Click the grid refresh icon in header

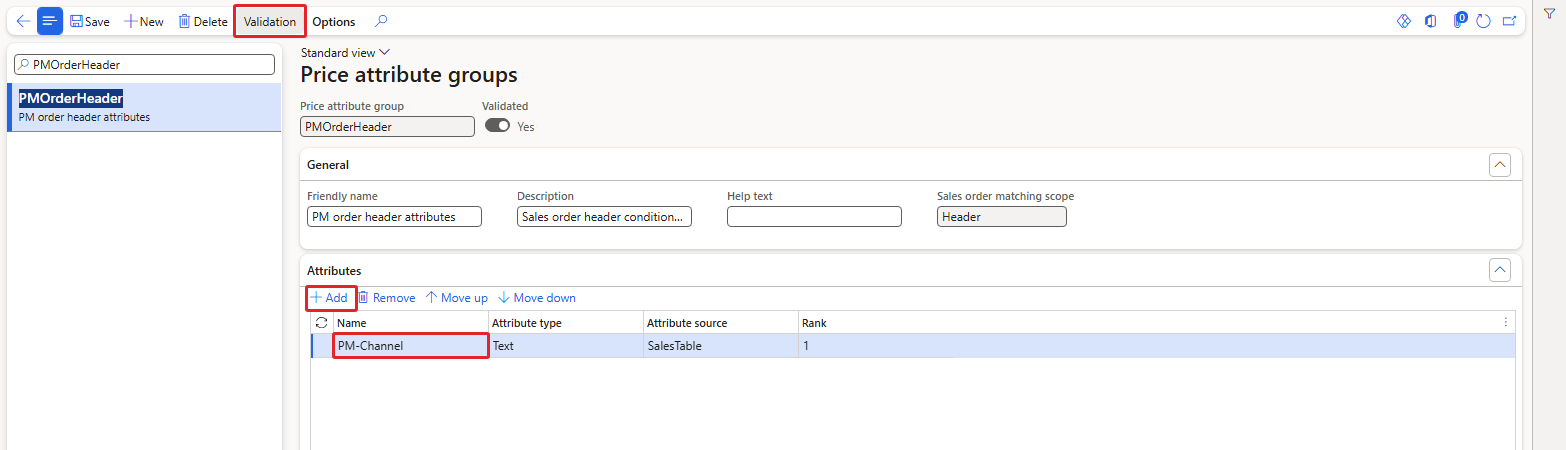[321, 323]
